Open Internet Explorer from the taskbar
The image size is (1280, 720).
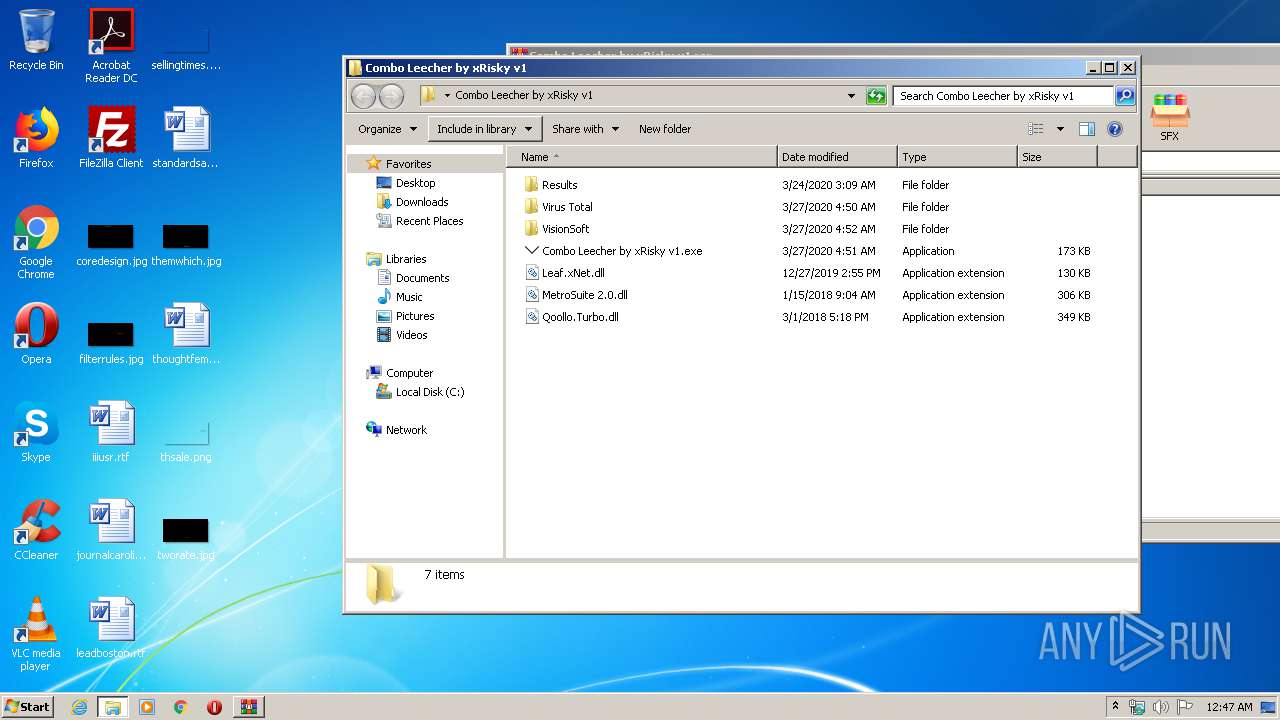(79, 707)
